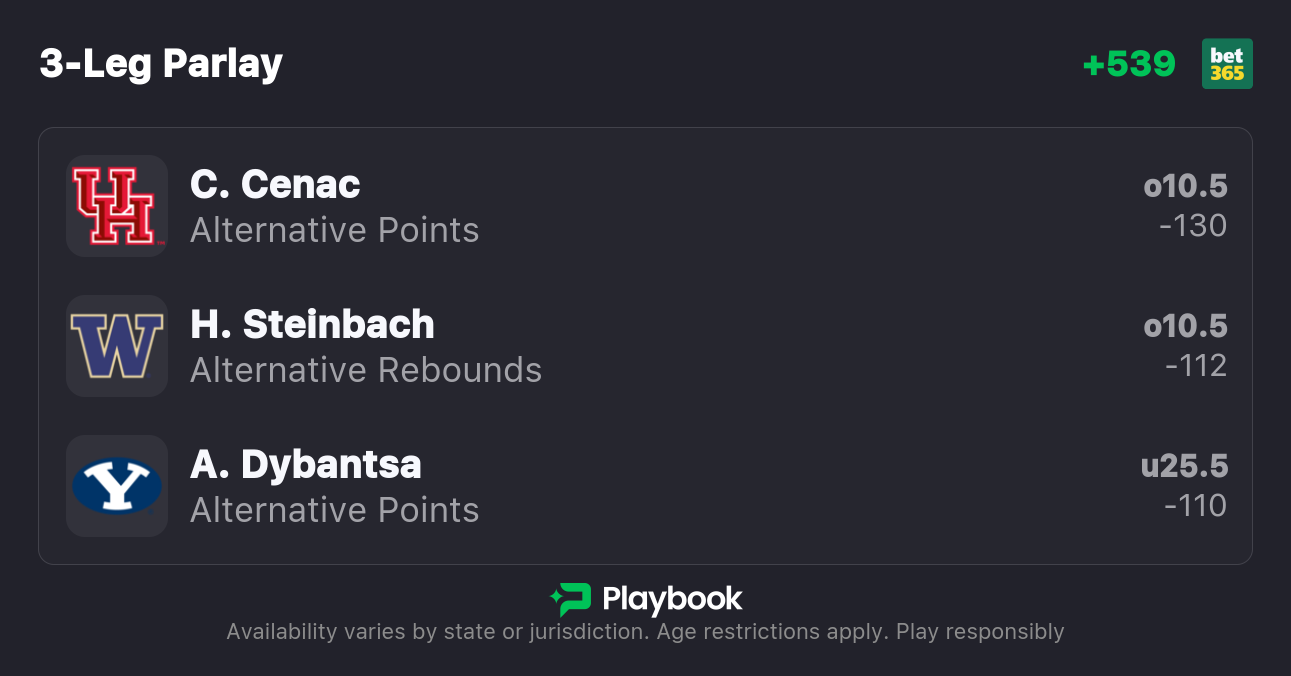Click the -110 odds for Dybantsa

point(1195,506)
